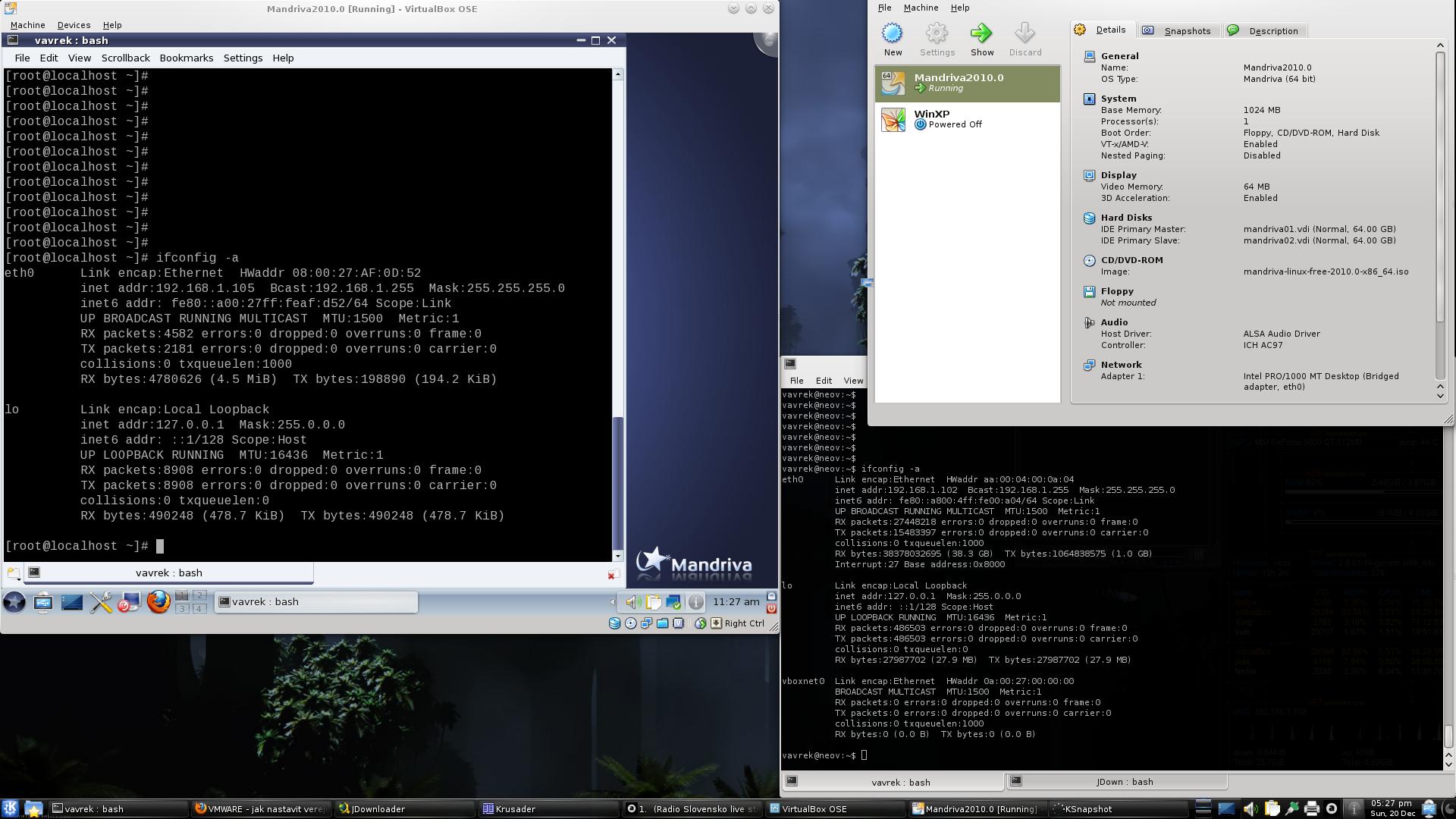Screen dimensions: 1456x819
Task: Click guest panel removable devices icon
Action: pos(43,602)
